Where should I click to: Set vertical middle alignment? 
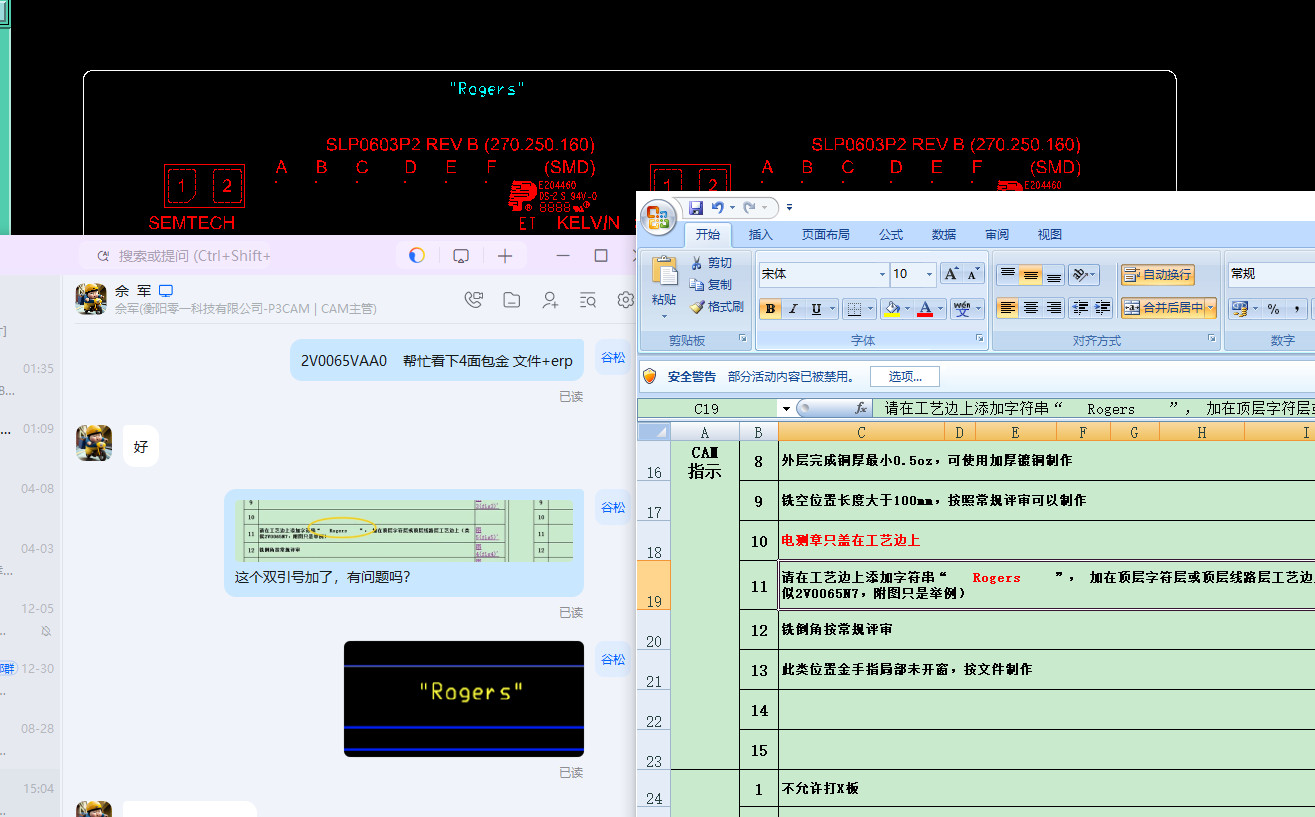click(1031, 274)
